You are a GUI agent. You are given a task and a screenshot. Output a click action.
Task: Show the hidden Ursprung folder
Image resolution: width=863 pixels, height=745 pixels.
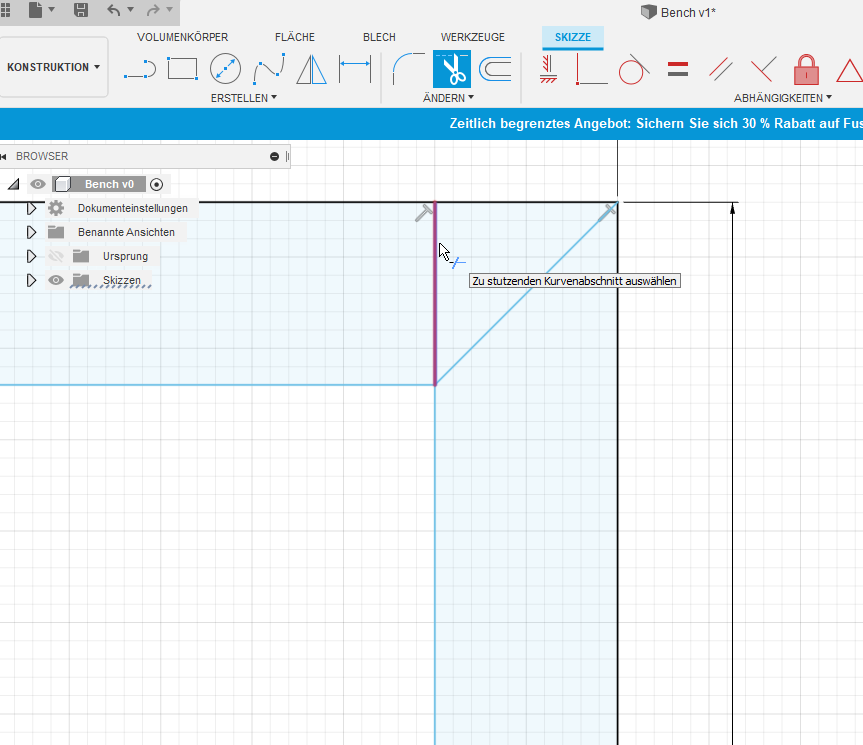point(56,256)
